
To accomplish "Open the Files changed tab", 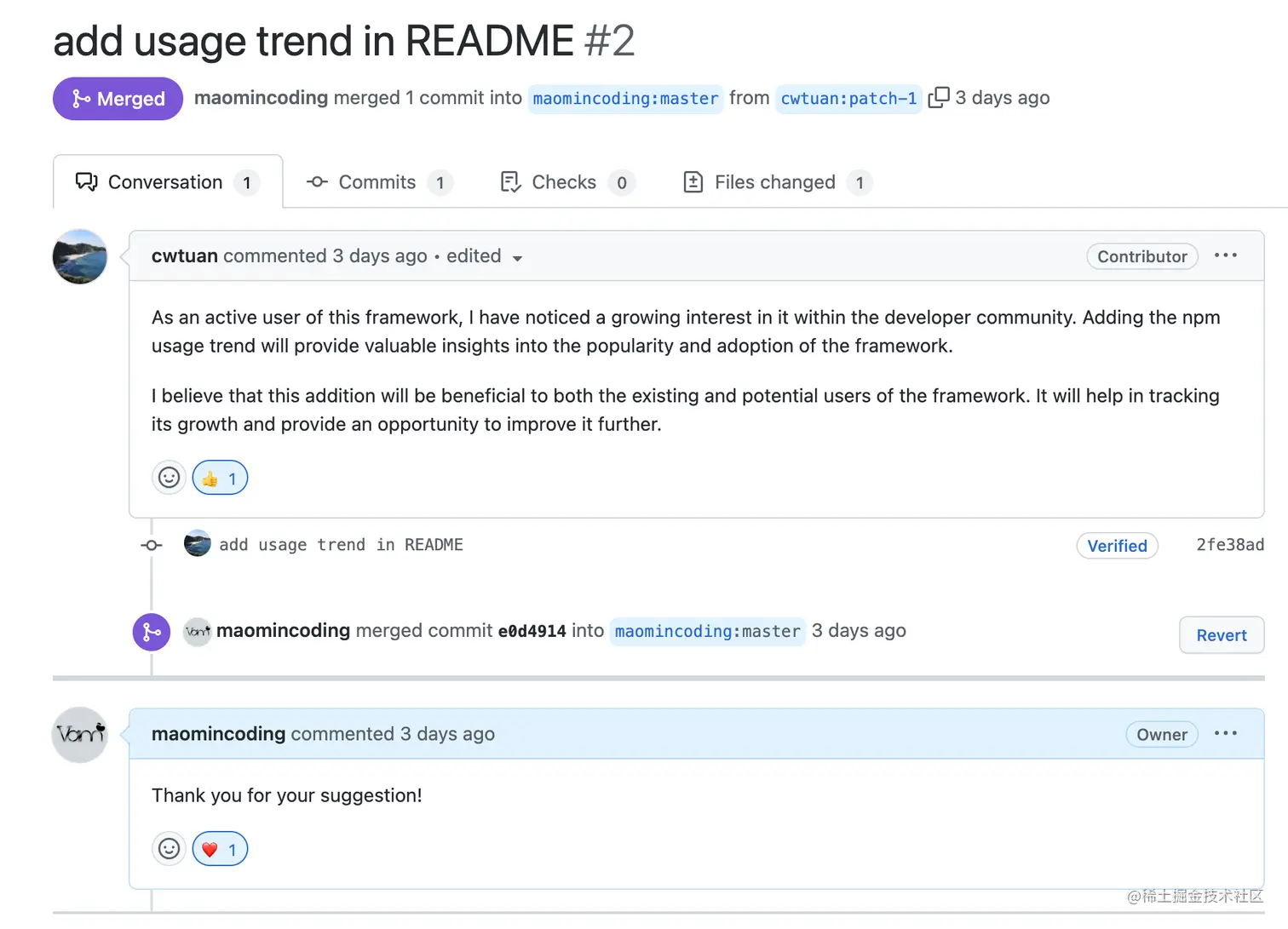I will [x=775, y=182].
